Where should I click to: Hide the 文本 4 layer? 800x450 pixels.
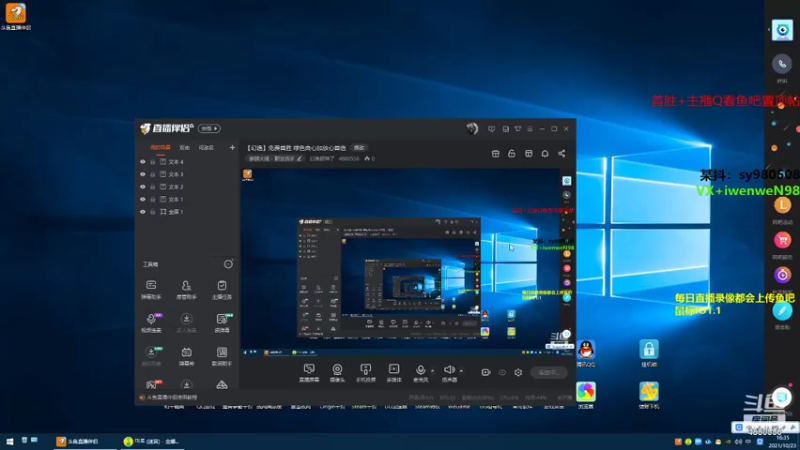(x=143, y=162)
